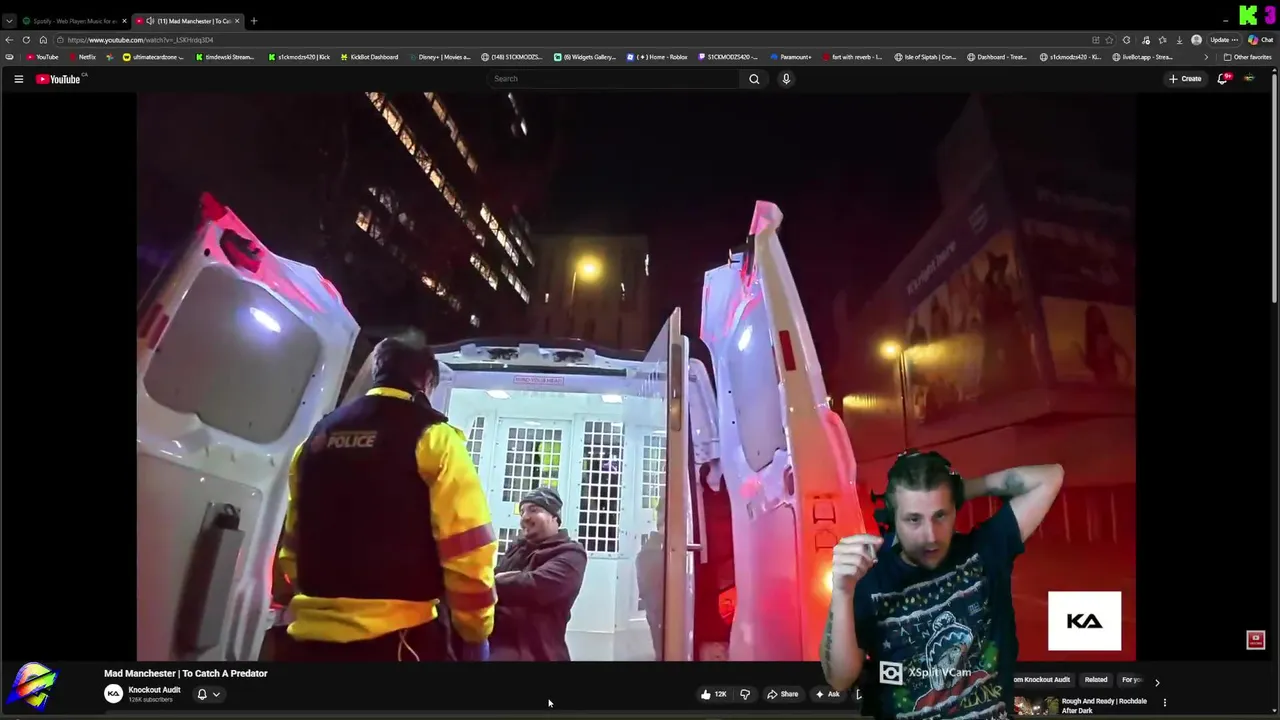Open s1ckmodzs420 Kick bookmark
The image size is (1280, 720).
[x=298, y=57]
